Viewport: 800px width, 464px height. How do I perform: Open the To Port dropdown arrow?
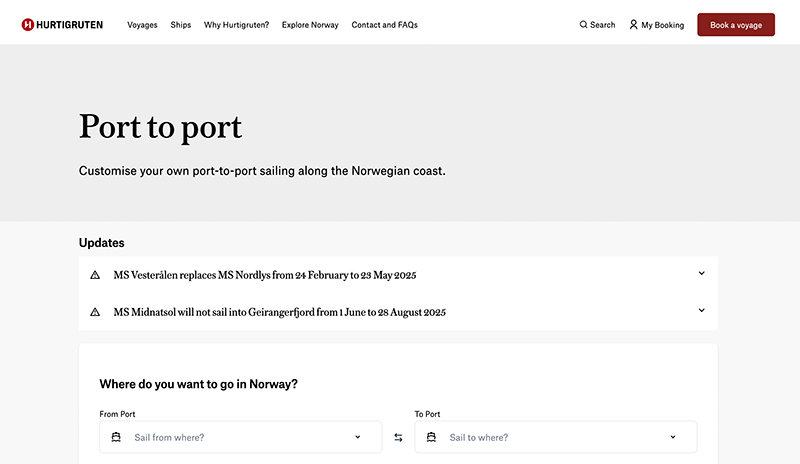tap(673, 437)
